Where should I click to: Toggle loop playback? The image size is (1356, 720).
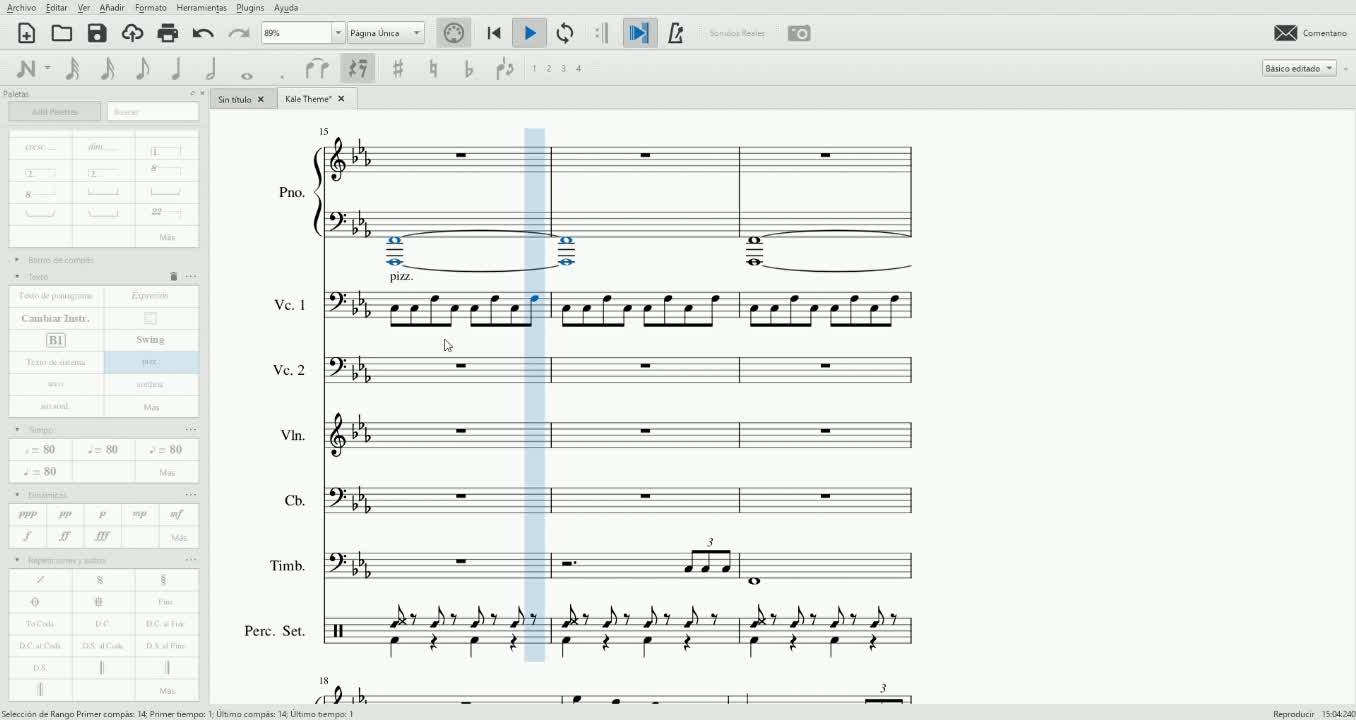click(565, 33)
